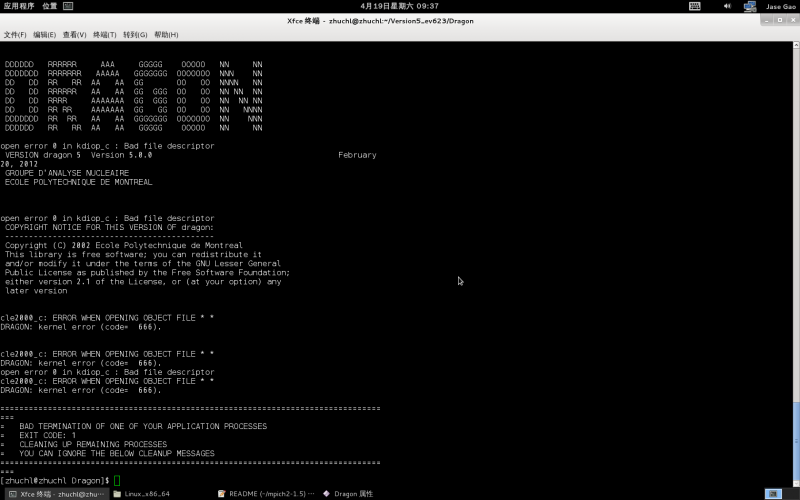Open the 查看(V) menu
The width and height of the screenshot is (800, 500).
pos(74,35)
